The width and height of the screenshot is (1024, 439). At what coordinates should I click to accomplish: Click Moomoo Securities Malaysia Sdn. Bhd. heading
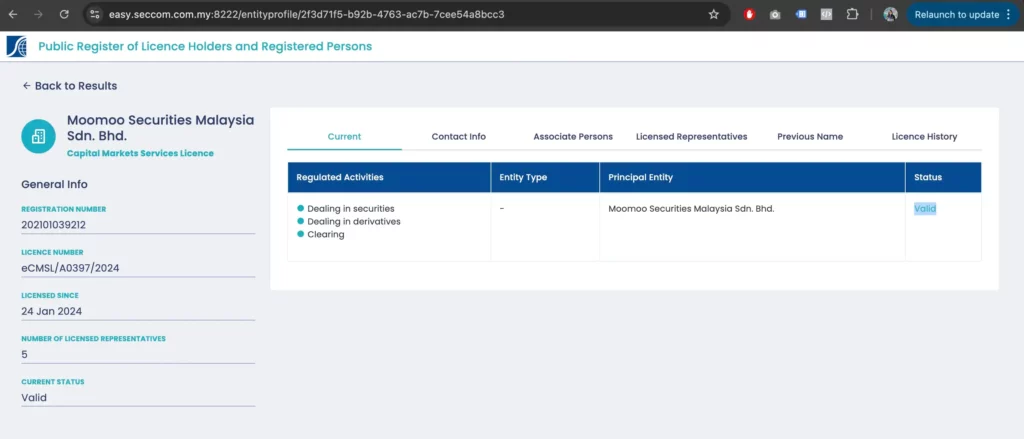tap(161, 128)
